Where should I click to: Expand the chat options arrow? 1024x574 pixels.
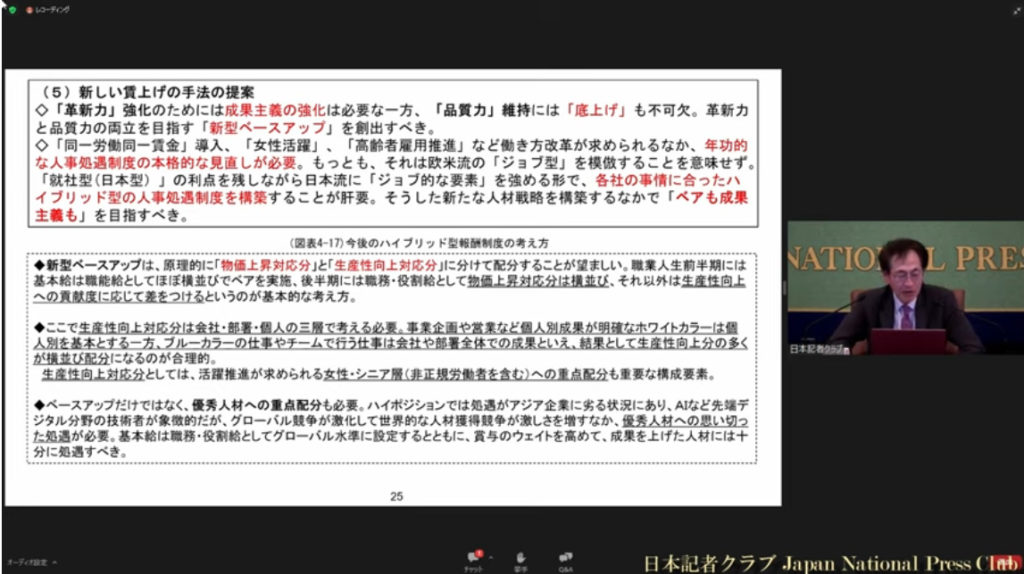[x=490, y=558]
